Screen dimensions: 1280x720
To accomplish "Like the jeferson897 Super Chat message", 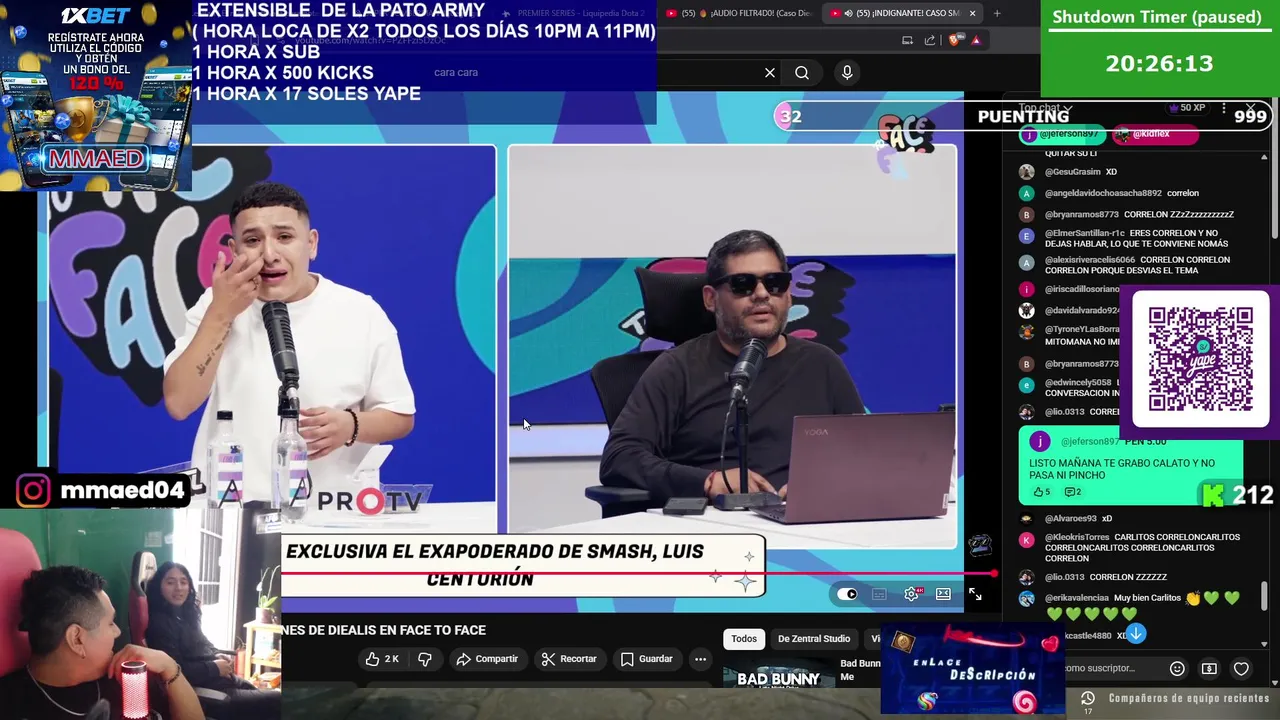I will click(1041, 492).
